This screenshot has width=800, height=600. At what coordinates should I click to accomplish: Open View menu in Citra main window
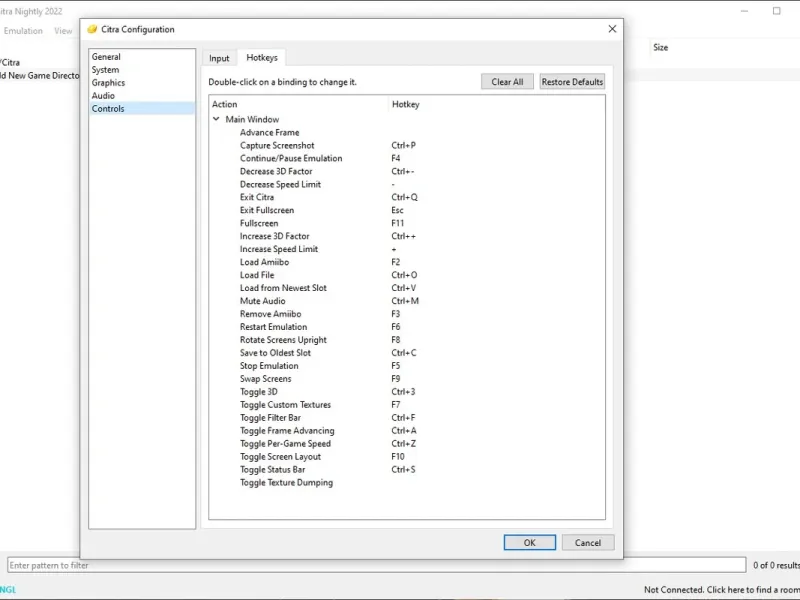pos(63,31)
